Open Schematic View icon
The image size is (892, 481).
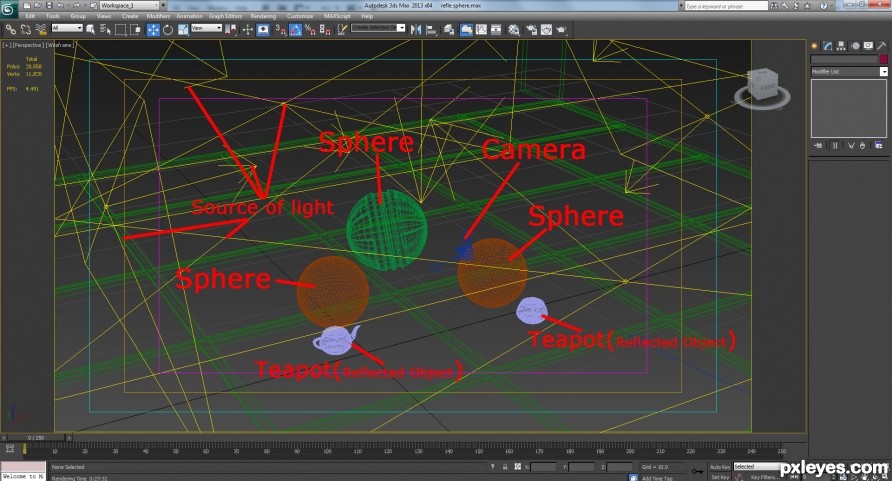496,30
